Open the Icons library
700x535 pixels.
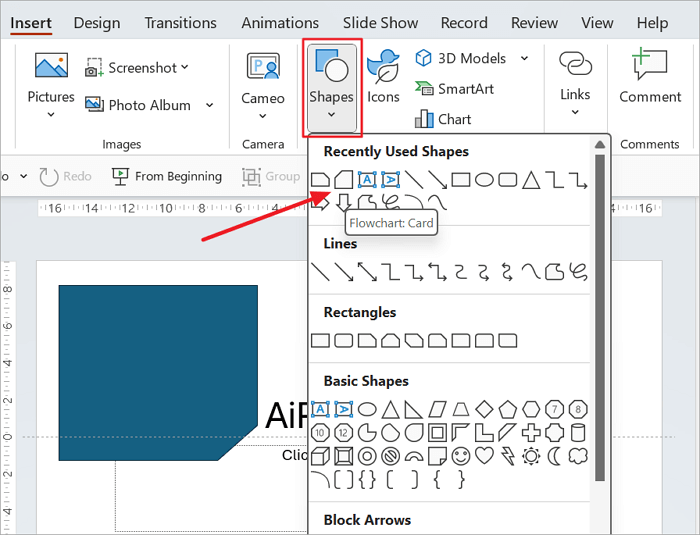tap(383, 77)
